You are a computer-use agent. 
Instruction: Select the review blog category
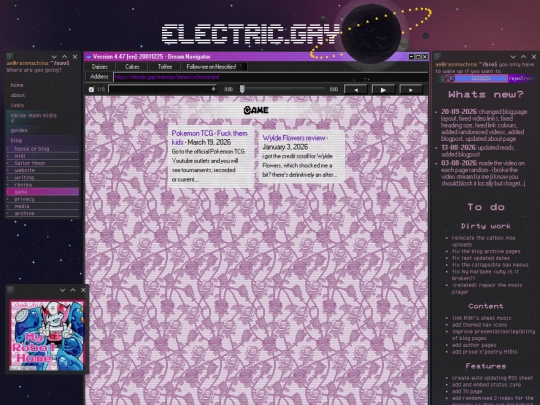click(42, 185)
